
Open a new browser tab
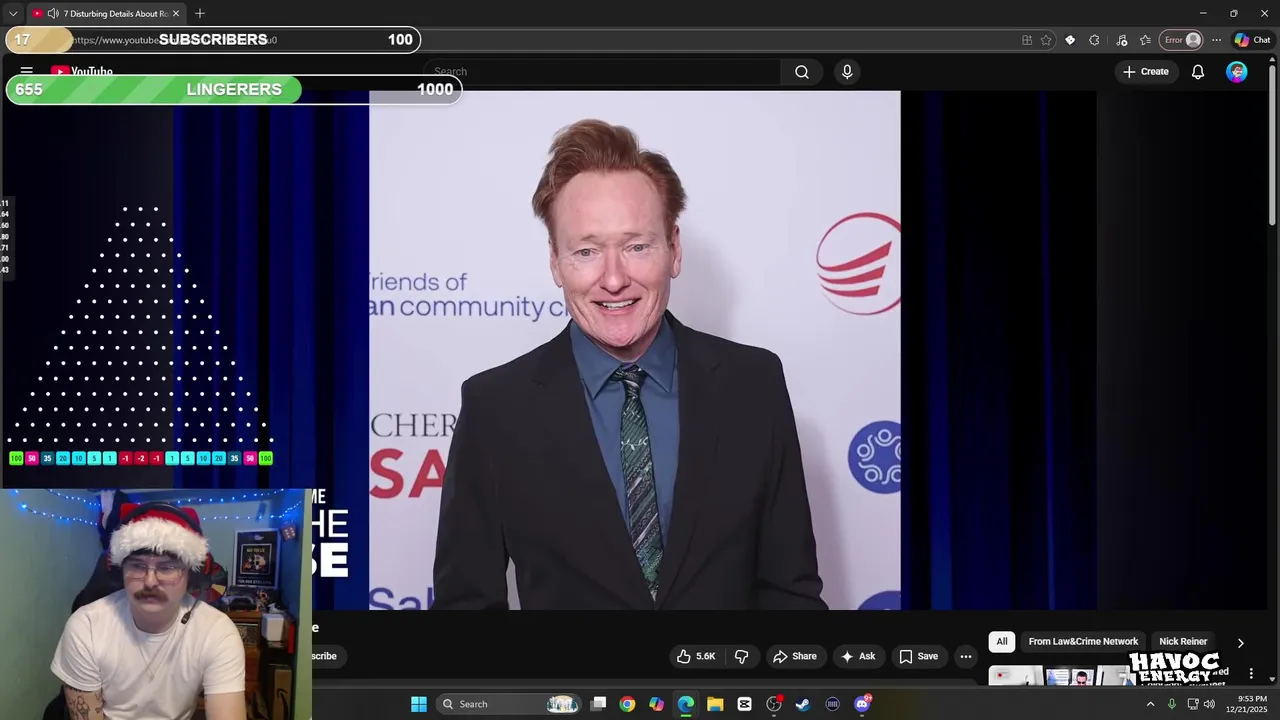[x=200, y=13]
